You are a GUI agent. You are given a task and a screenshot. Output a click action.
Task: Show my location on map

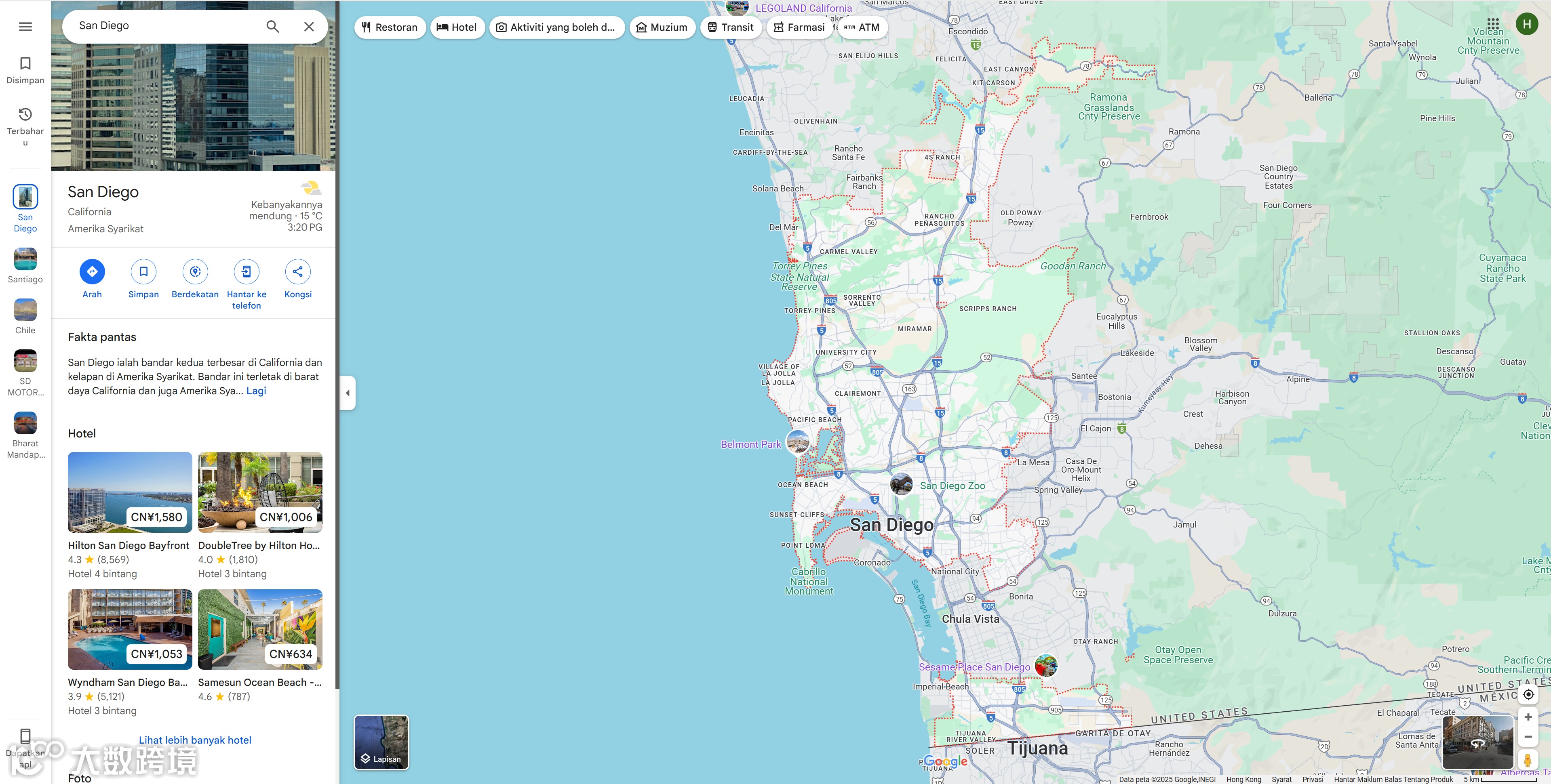[x=1528, y=694]
